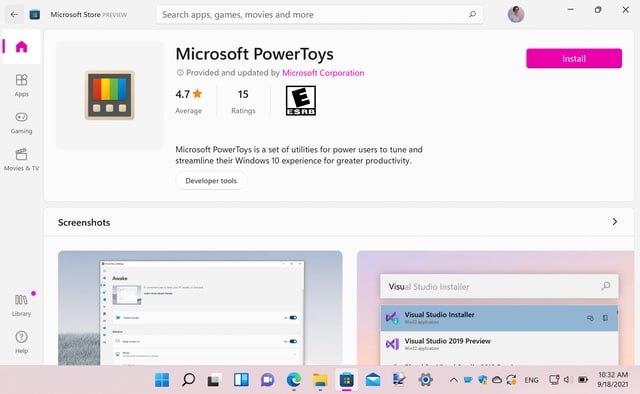Click the info icon beside Provided by
Viewport: 640px width, 394px height.
coord(180,73)
